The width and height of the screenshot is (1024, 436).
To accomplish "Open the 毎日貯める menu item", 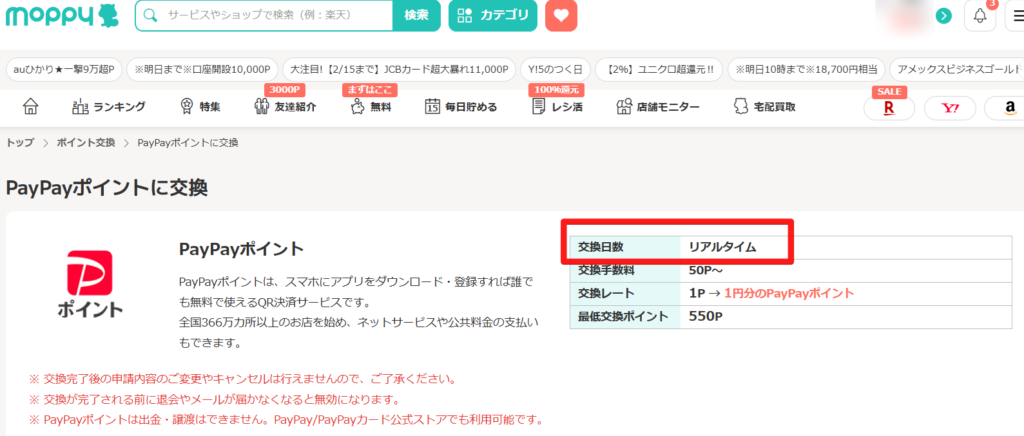I will pos(460,107).
